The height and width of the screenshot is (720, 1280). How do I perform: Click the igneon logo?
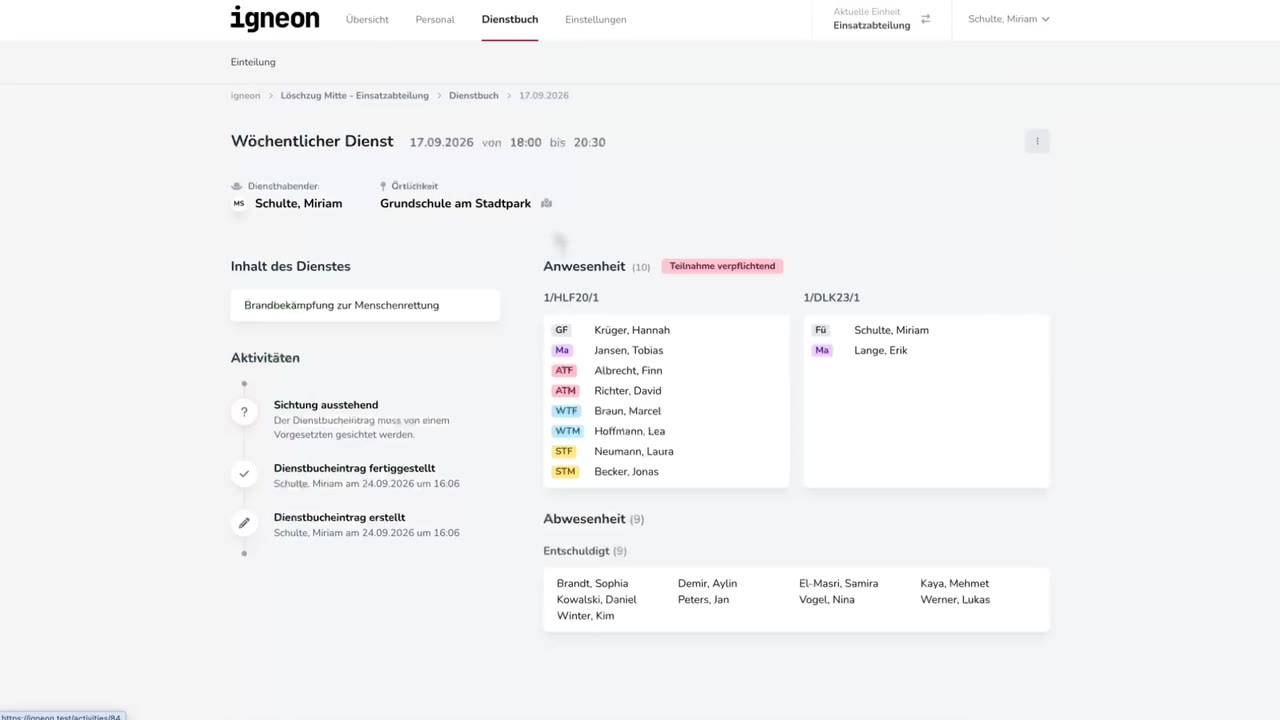pyautogui.click(x=275, y=19)
